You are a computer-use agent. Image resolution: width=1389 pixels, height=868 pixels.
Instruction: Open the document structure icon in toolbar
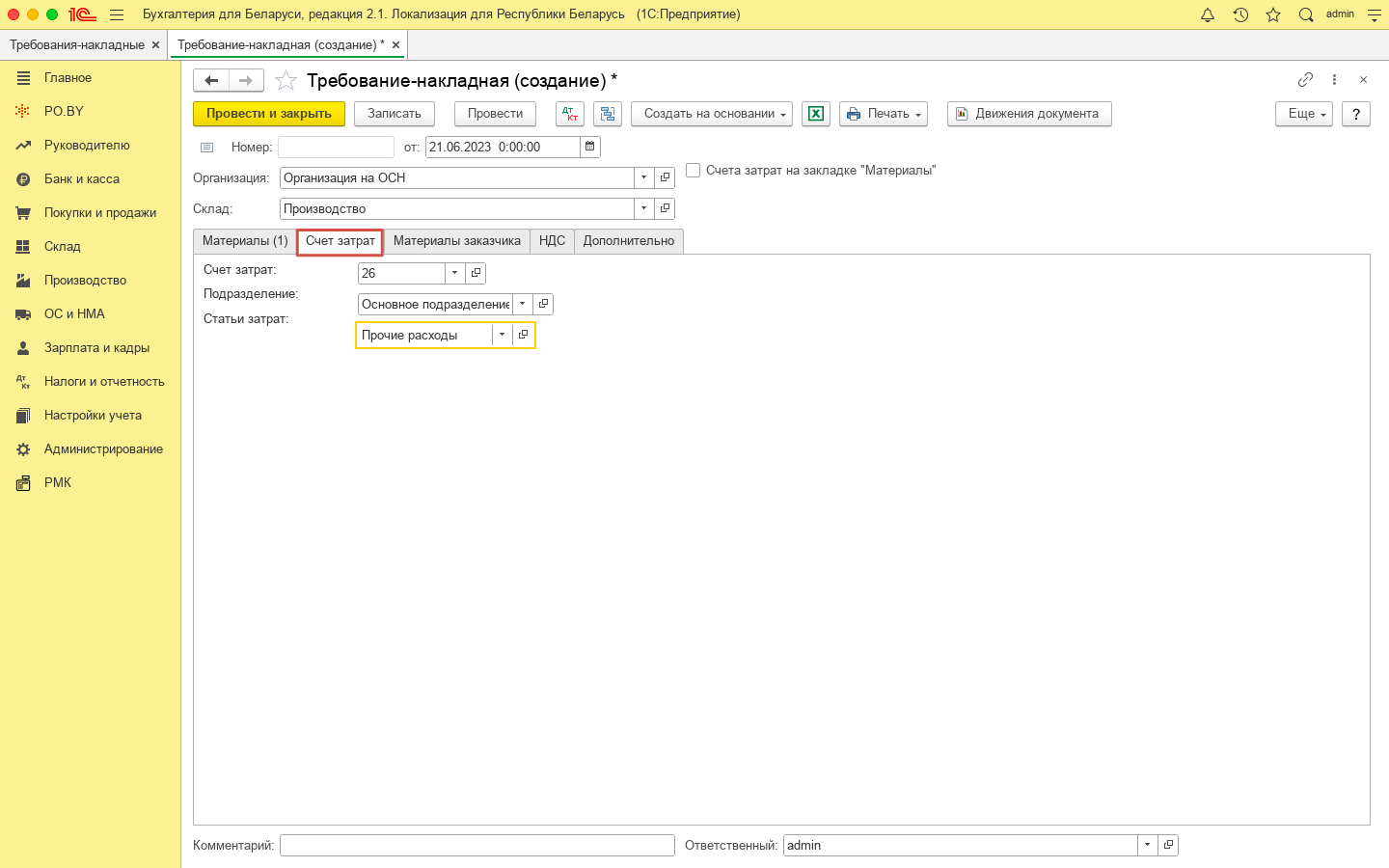tap(608, 114)
